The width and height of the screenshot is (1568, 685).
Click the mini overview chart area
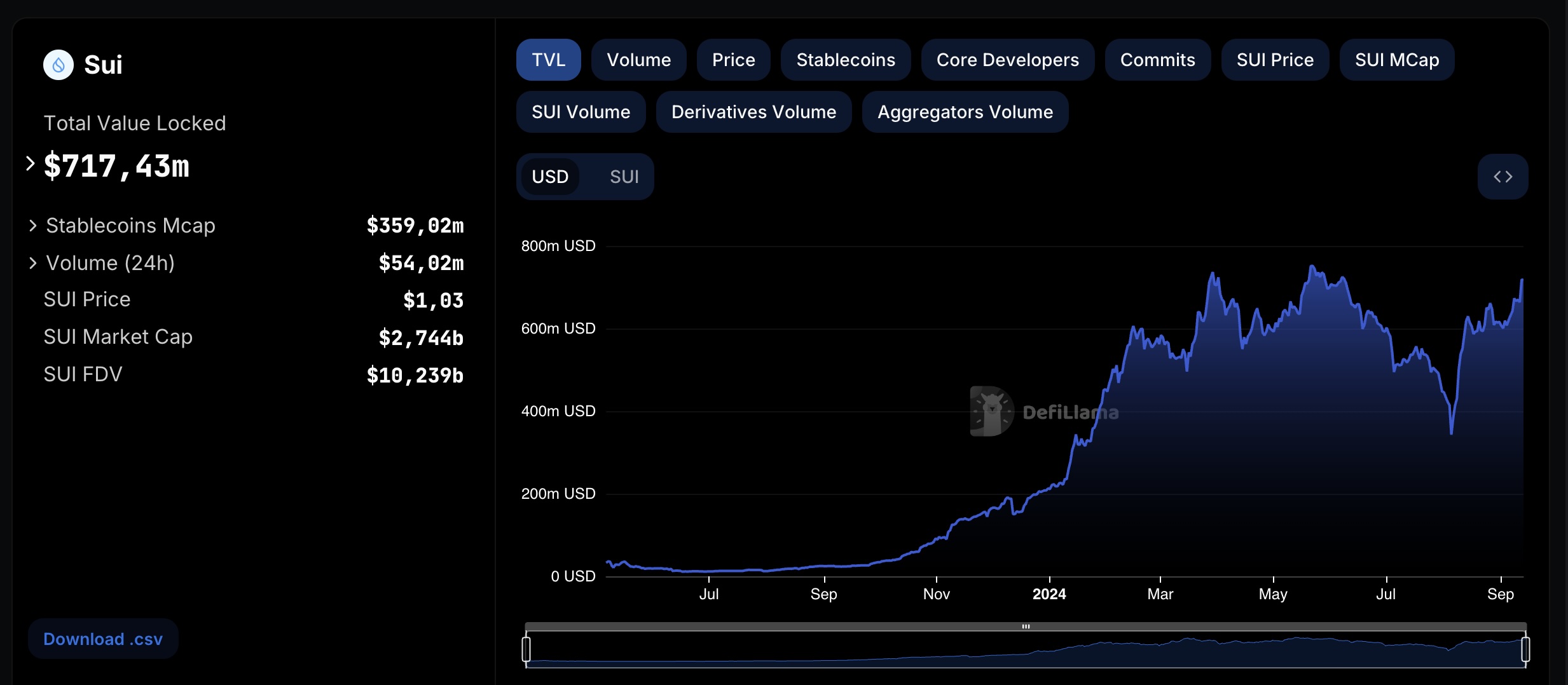coord(1026,649)
